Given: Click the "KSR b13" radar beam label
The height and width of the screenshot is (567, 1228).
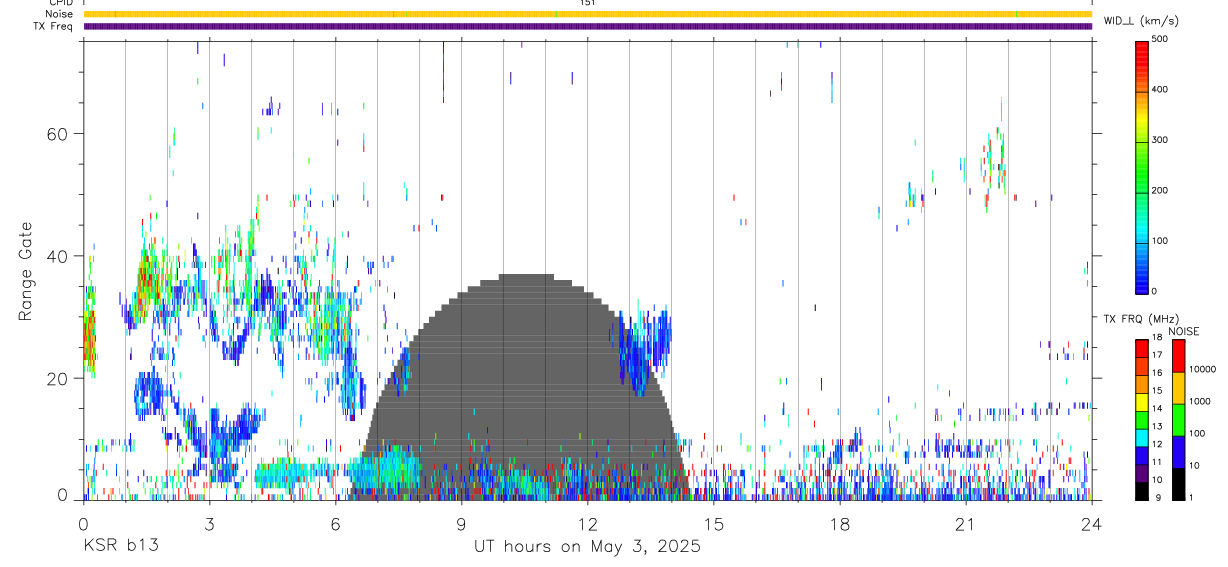Looking at the screenshot, I should click(120, 546).
